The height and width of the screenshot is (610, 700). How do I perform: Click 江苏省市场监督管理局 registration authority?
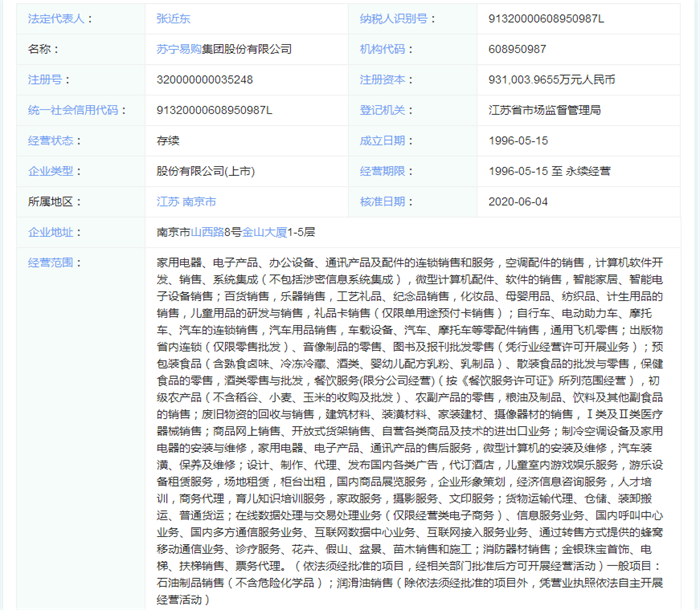coord(544,109)
